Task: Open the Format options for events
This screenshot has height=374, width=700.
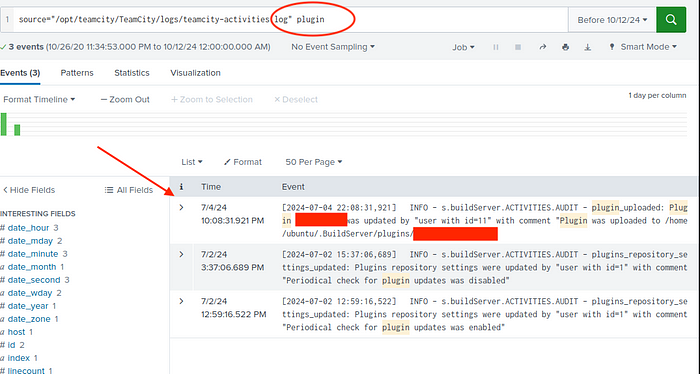Action: 243,162
